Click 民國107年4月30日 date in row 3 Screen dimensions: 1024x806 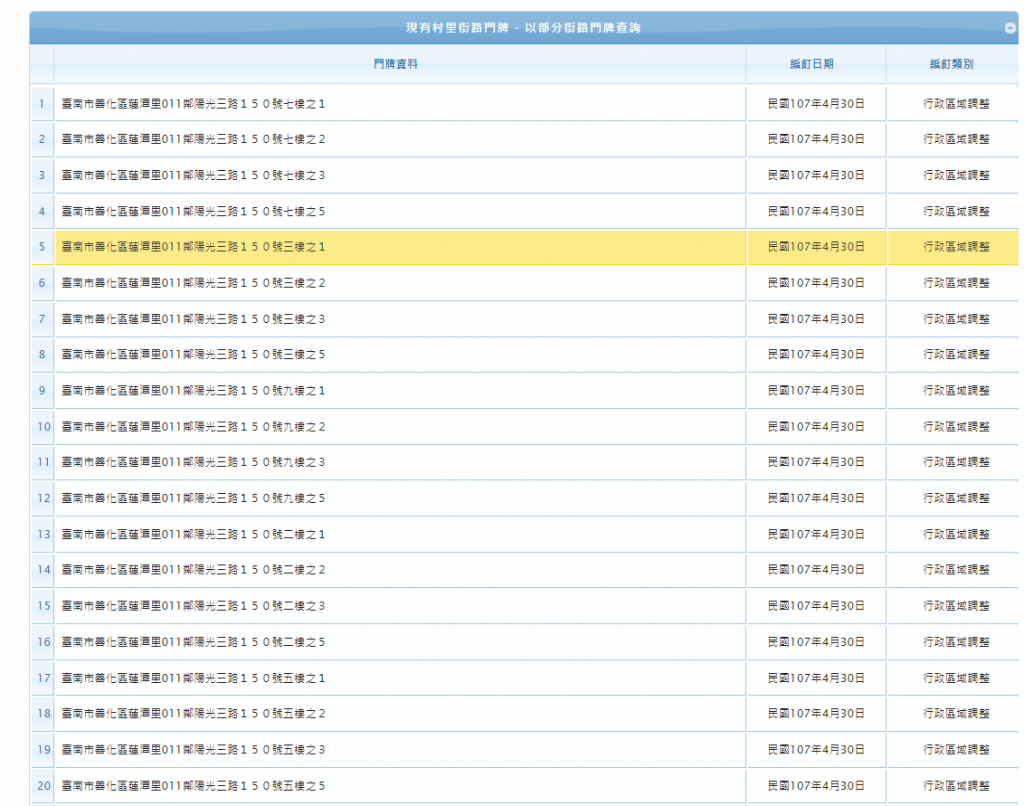[816, 175]
